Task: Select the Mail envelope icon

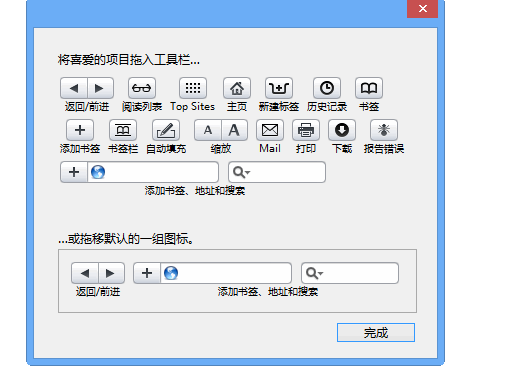Action: click(270, 130)
